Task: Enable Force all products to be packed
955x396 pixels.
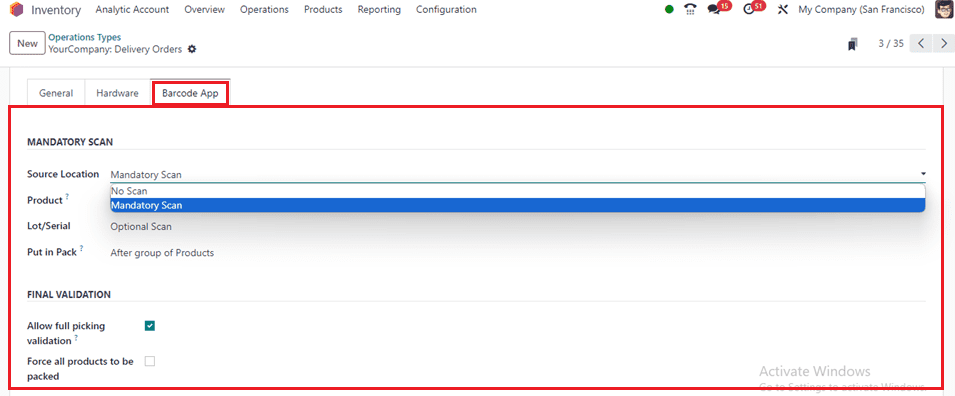Action: [x=150, y=361]
